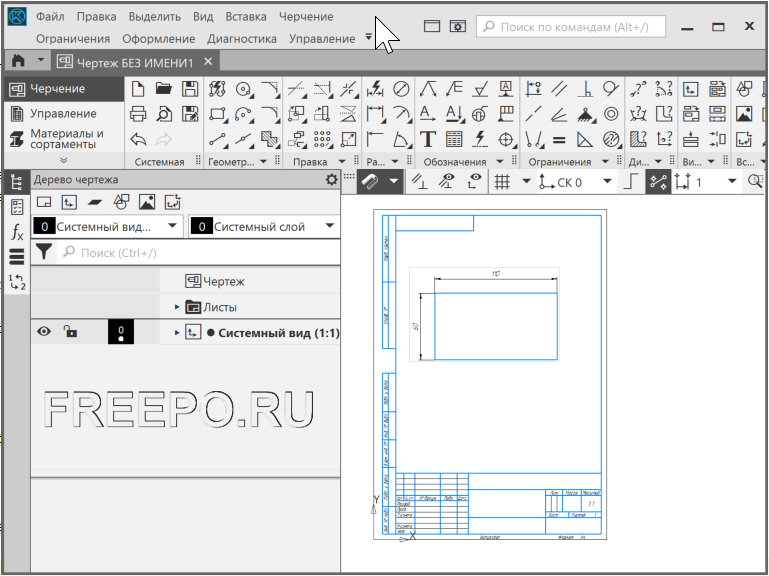Viewport: 769px width, 576px height.
Task: Toggle the grid display button
Action: [502, 182]
